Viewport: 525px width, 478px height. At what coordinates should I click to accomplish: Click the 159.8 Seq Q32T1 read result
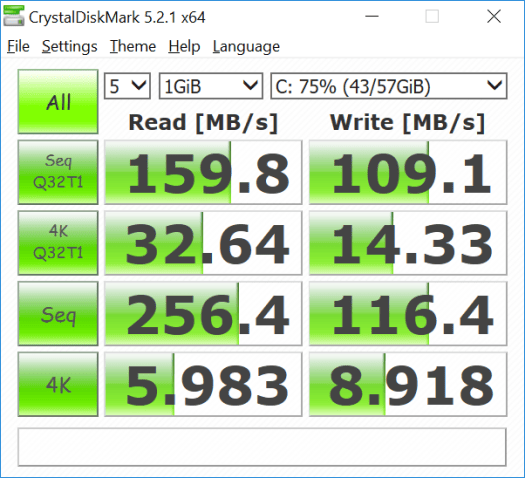(x=203, y=172)
